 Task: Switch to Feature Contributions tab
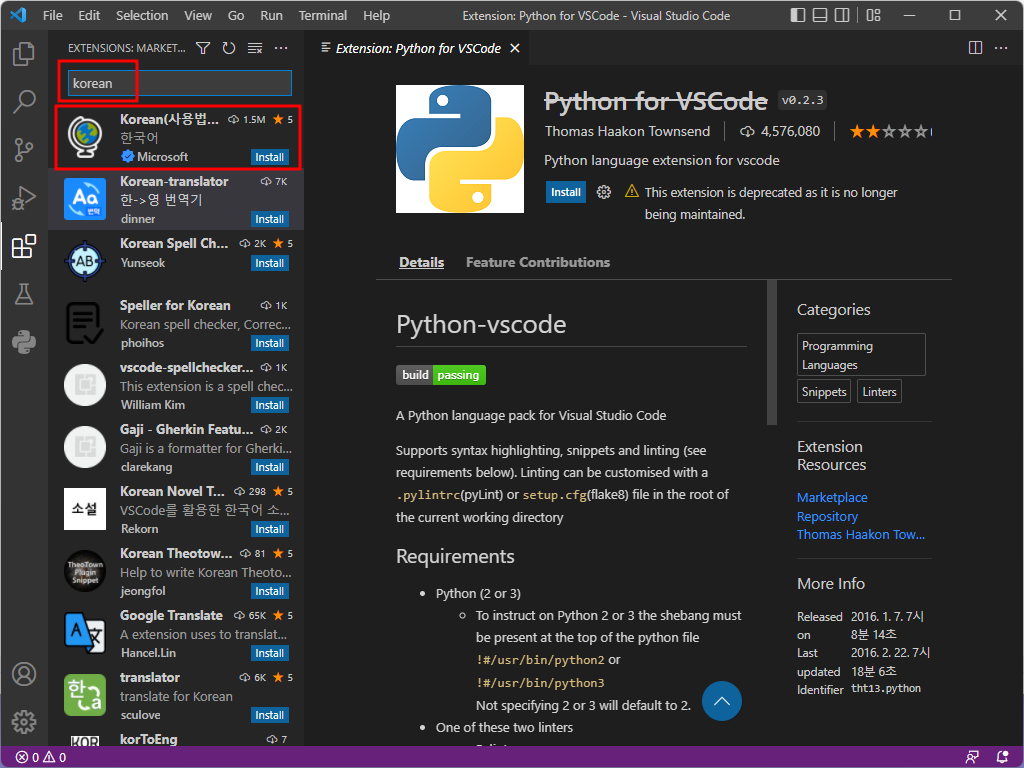coord(537,263)
